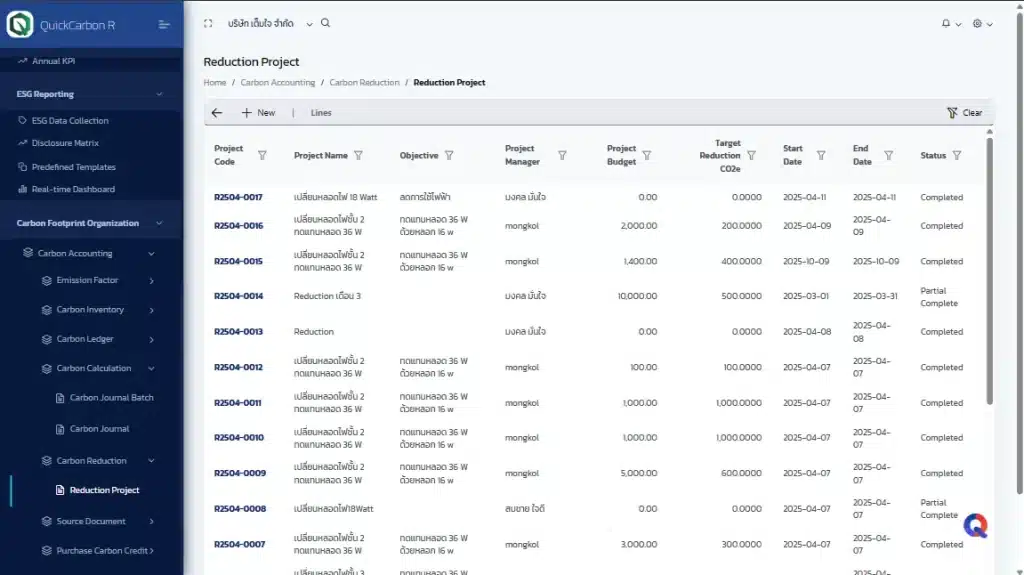Collapse the ESG Reporting section
1024x575 pixels.
[159, 94]
